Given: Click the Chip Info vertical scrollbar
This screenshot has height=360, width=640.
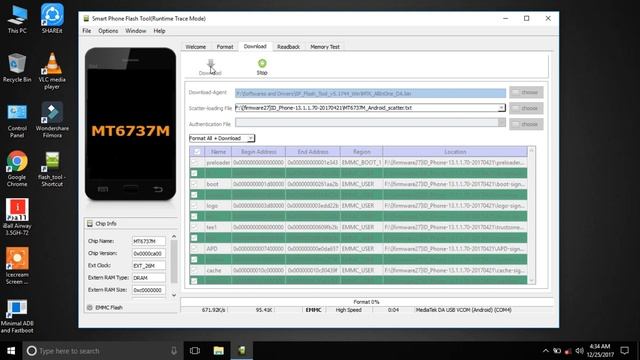Looking at the screenshot, I should coord(174,265).
